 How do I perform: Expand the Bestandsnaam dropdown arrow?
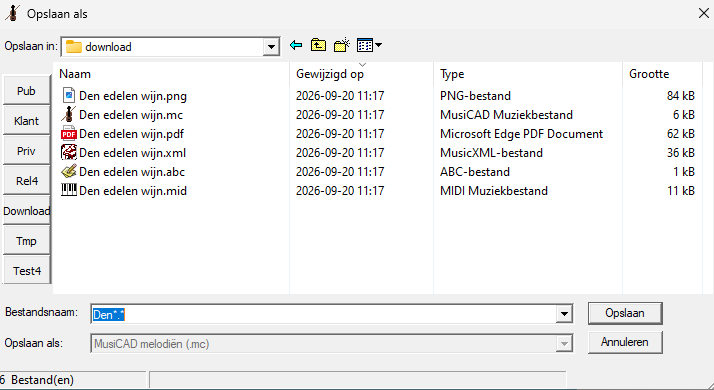(564, 314)
